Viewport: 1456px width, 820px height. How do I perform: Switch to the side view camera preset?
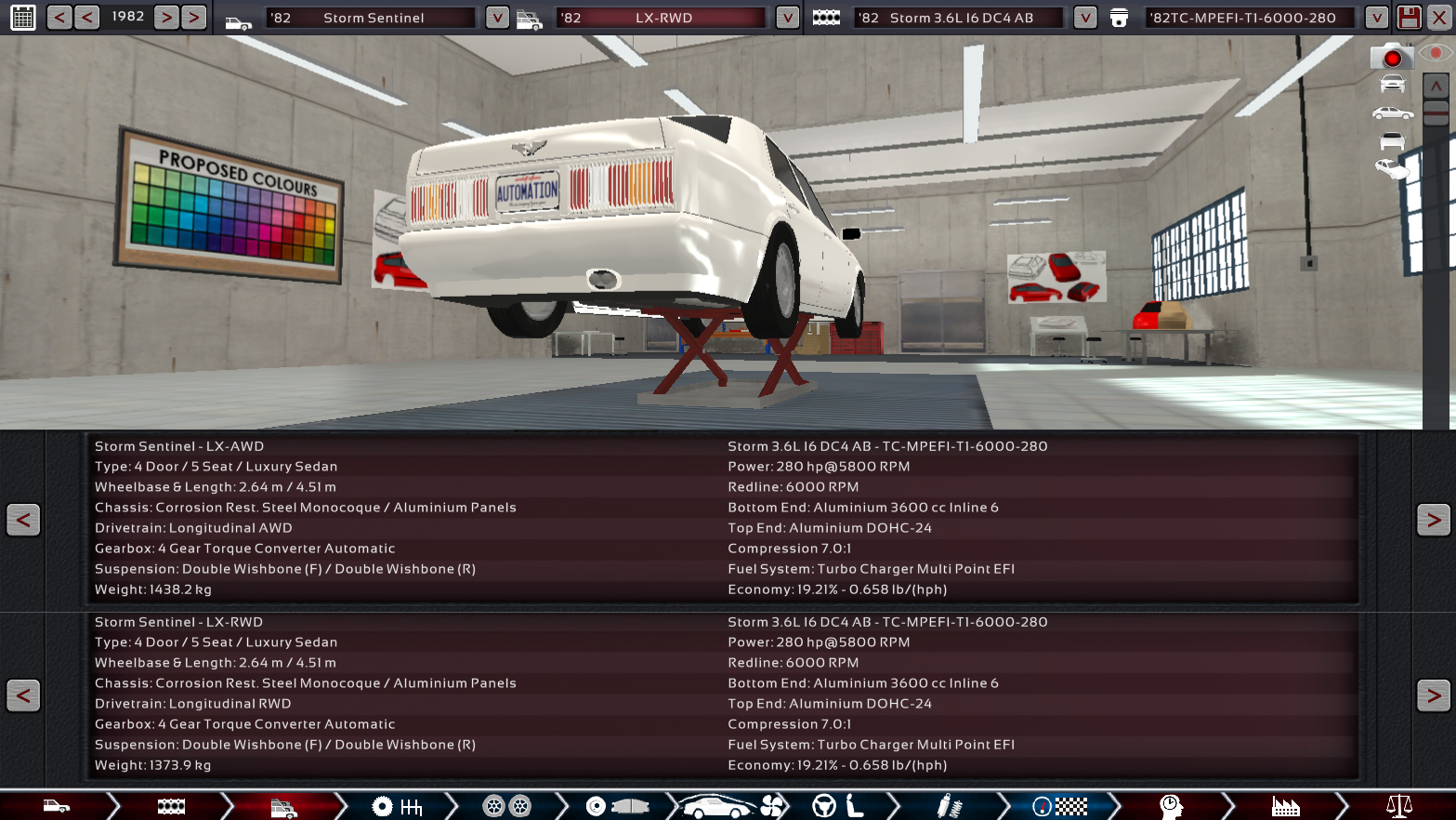coord(1391,112)
